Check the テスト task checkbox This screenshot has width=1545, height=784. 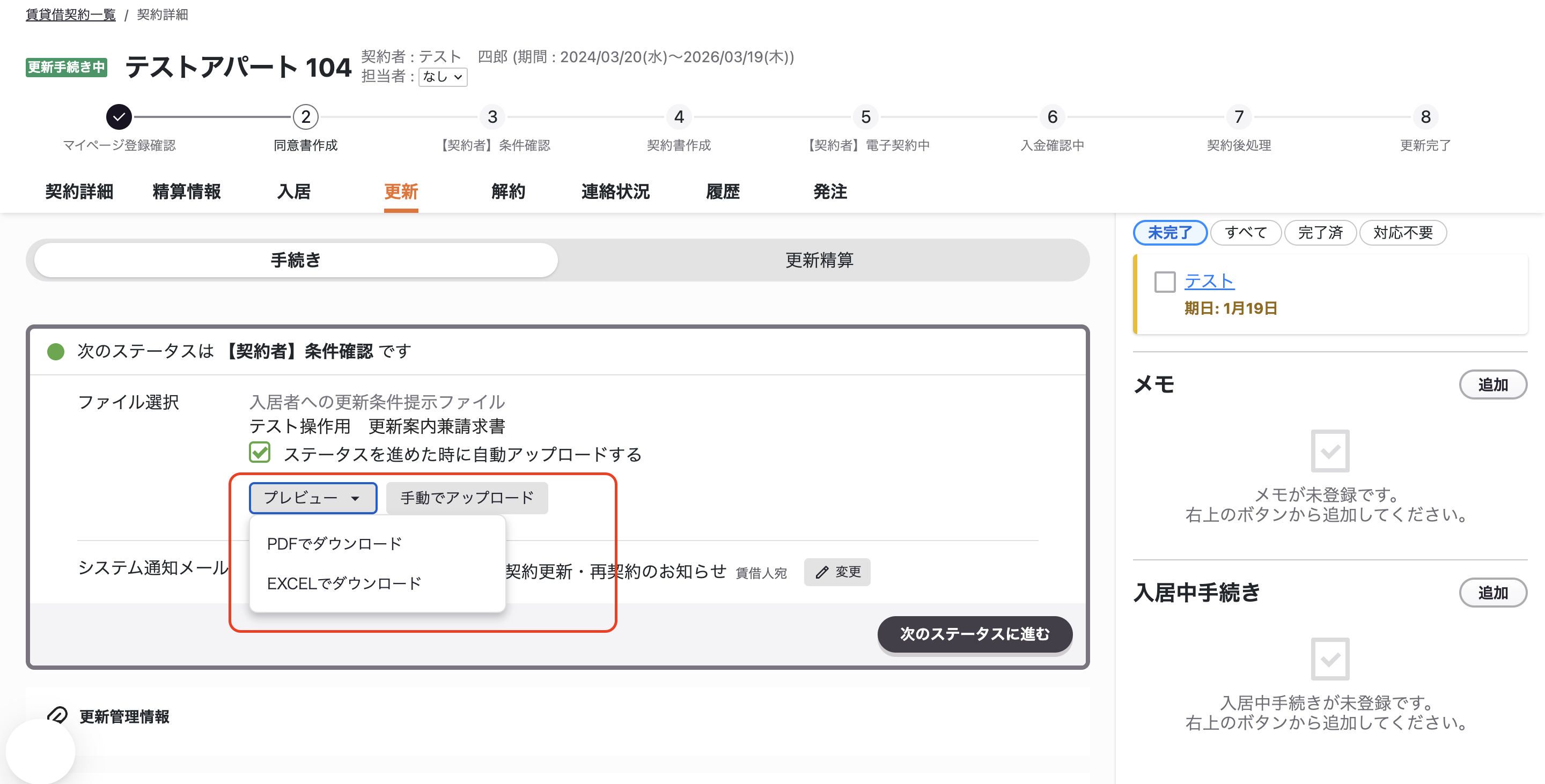[1165, 282]
